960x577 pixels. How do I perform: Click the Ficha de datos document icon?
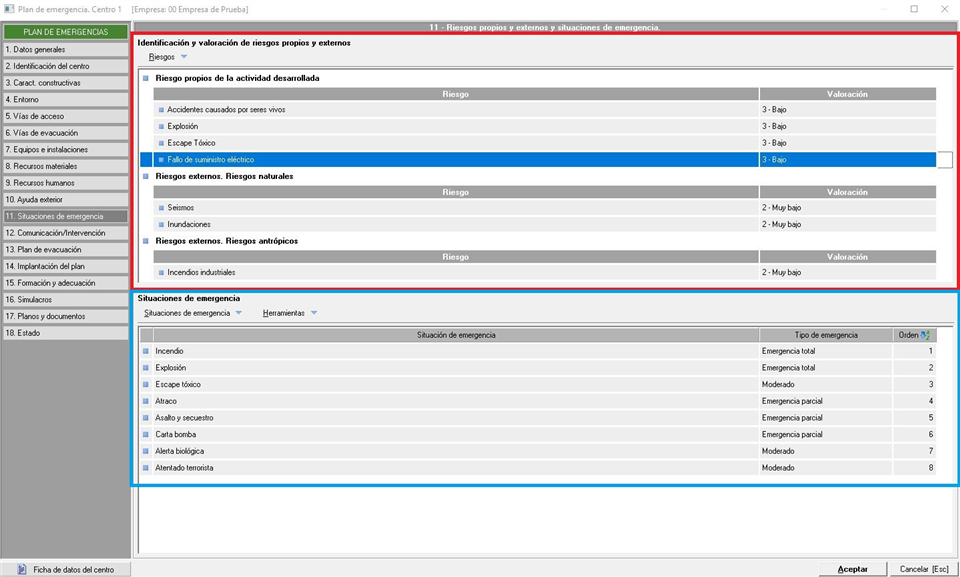coord(22,570)
